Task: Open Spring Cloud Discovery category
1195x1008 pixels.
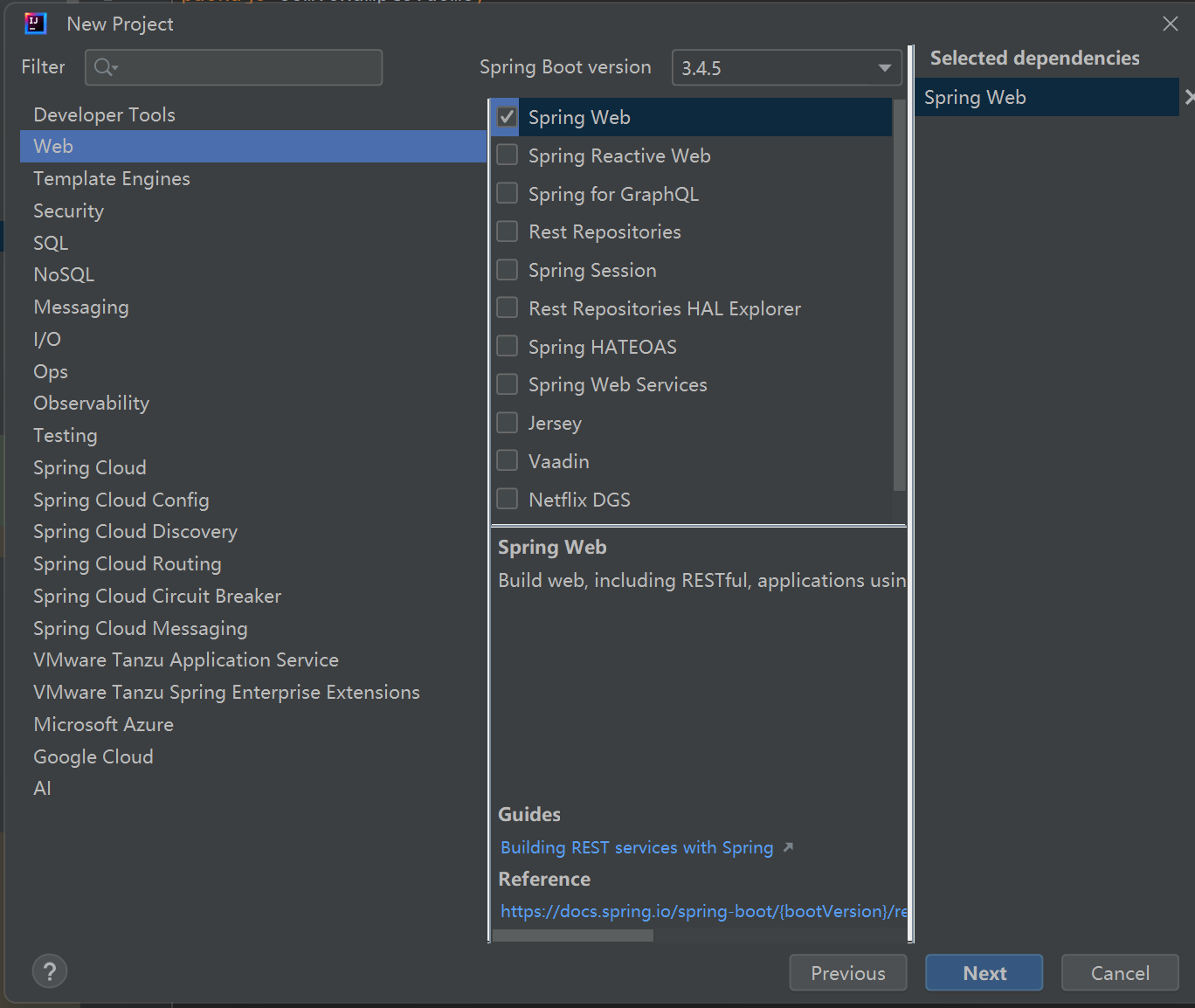Action: point(253,531)
